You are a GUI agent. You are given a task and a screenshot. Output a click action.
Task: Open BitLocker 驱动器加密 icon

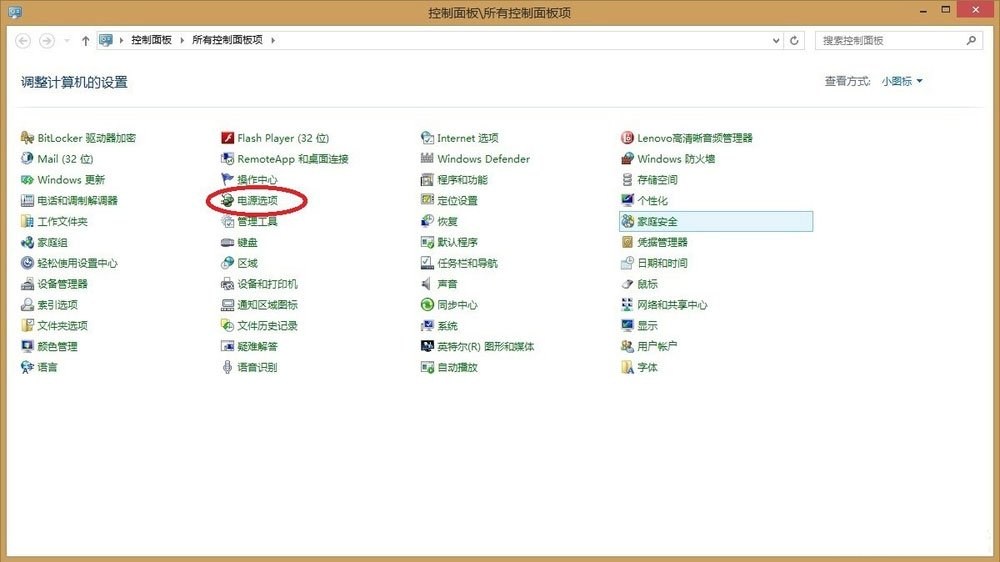point(27,138)
